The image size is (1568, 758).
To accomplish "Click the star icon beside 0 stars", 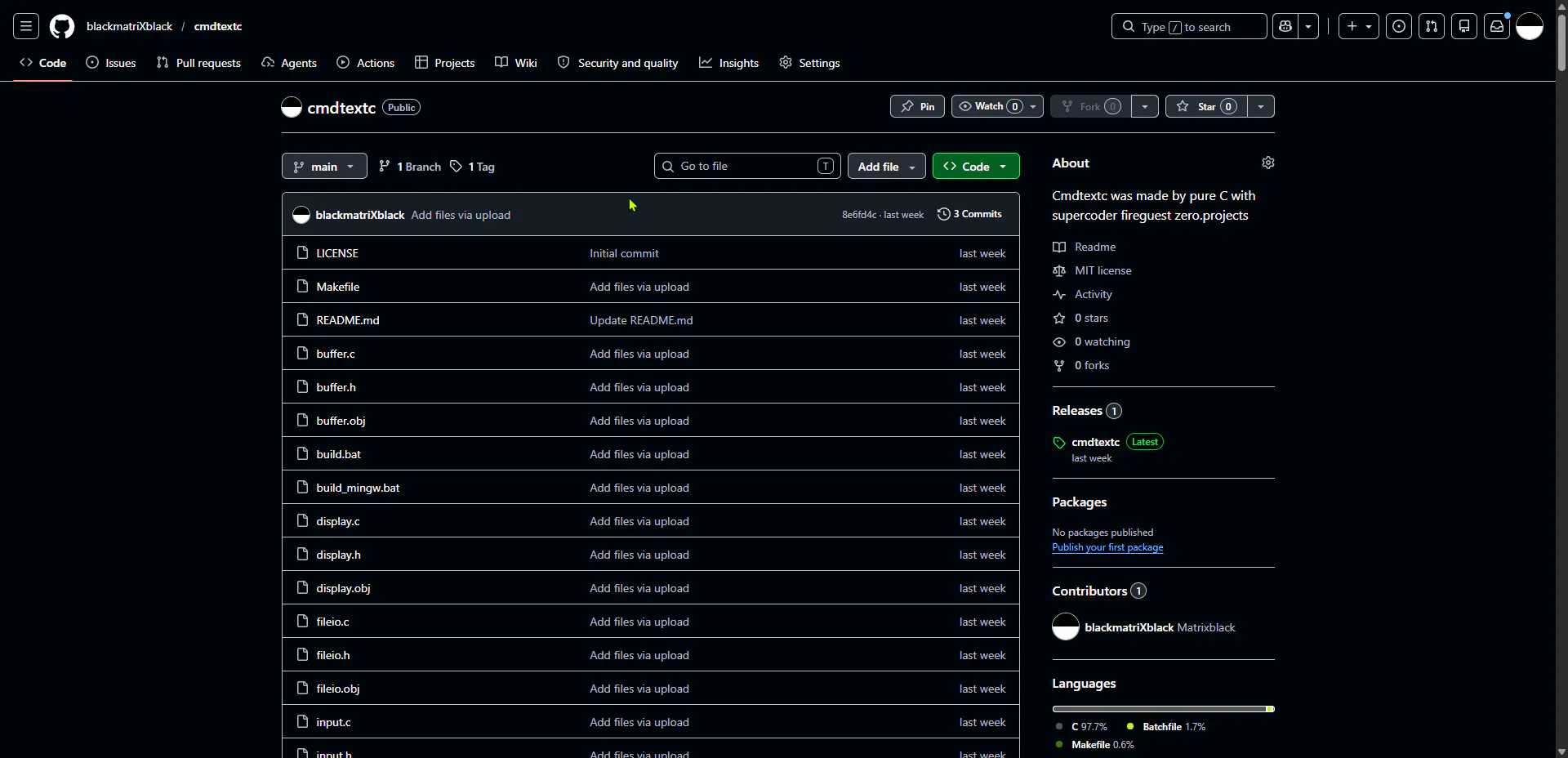I will click(x=1059, y=318).
